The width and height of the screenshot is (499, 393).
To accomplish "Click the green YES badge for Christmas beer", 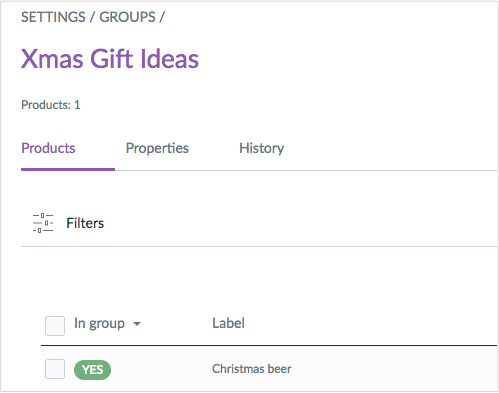I will coord(92,370).
